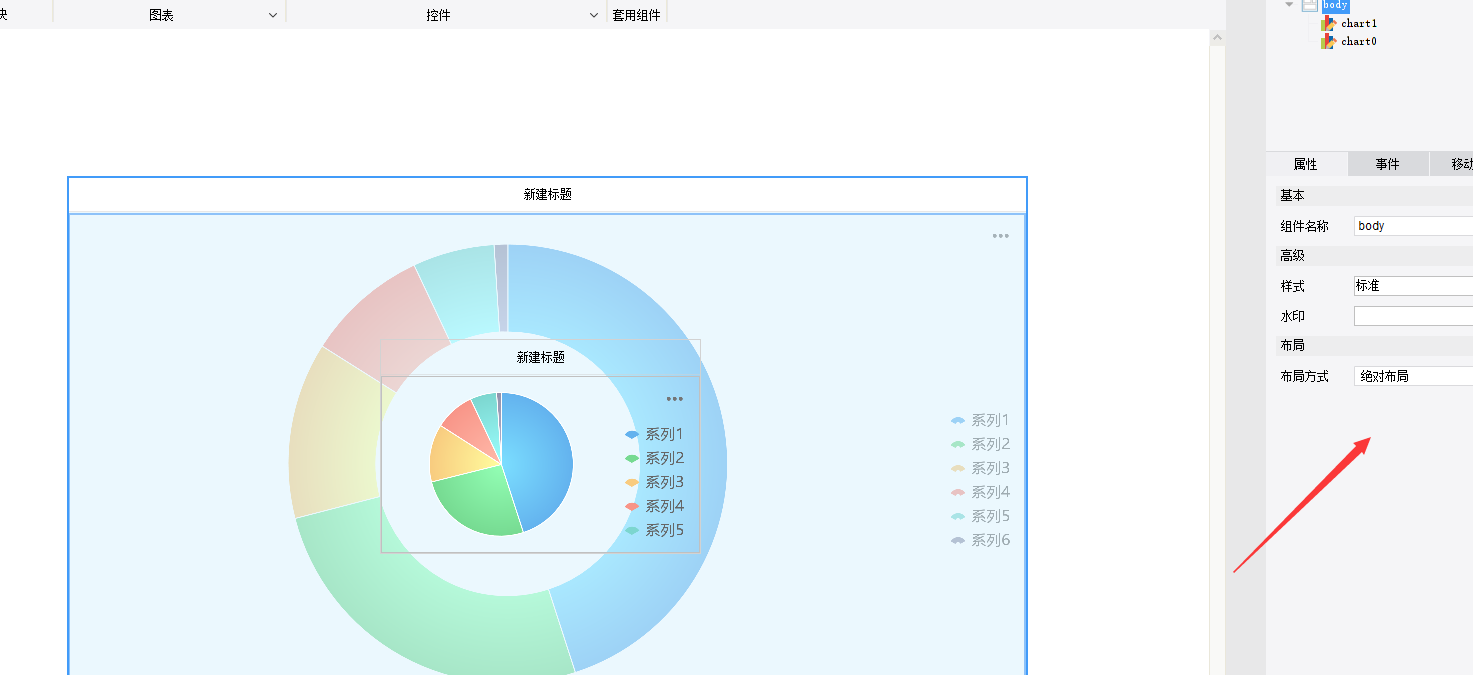
Task: Collapse the body node in the component tree
Action: (1290, 4)
